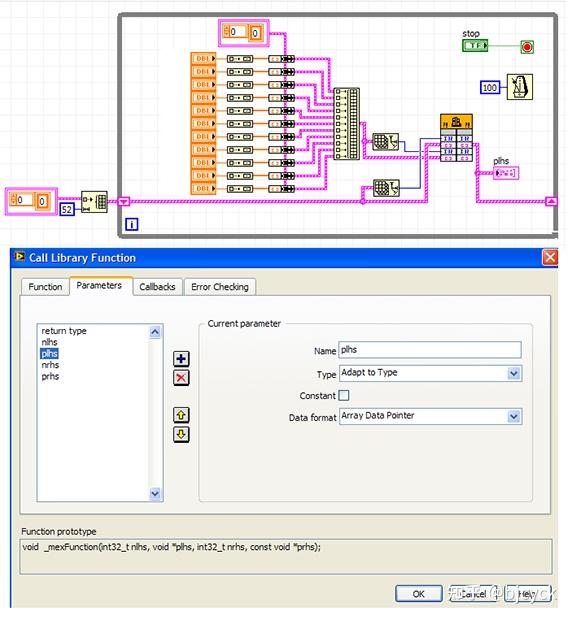Click the blue plus add-parameter icon
Screen dimensions: 572x620
coord(181,359)
